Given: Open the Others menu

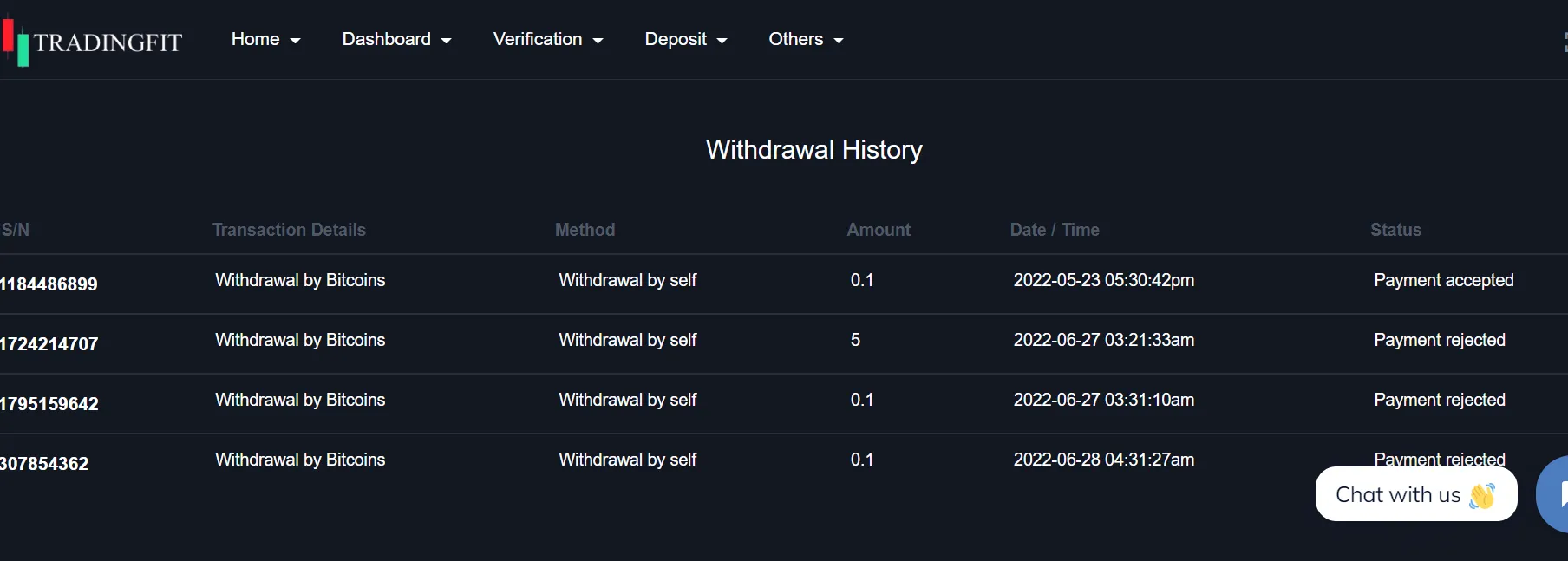Looking at the screenshot, I should tap(806, 39).
